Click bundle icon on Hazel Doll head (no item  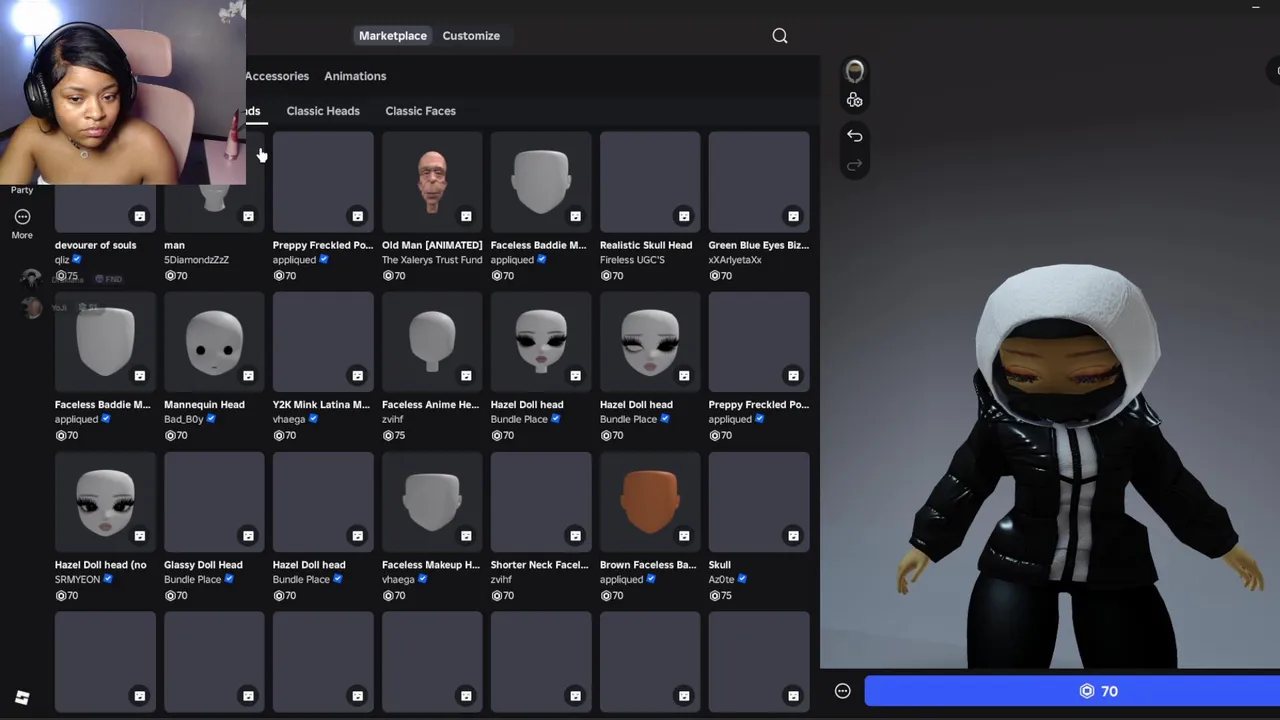(x=139, y=536)
